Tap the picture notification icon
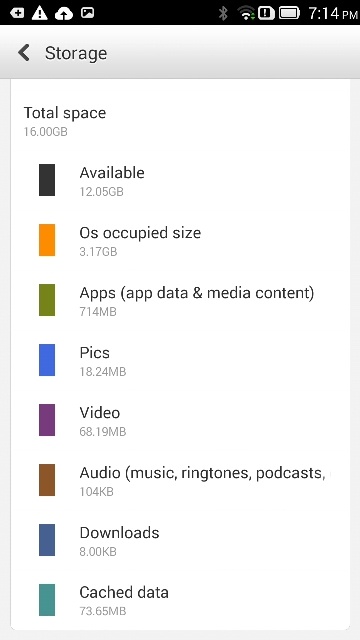360x640 pixels. 88,13
